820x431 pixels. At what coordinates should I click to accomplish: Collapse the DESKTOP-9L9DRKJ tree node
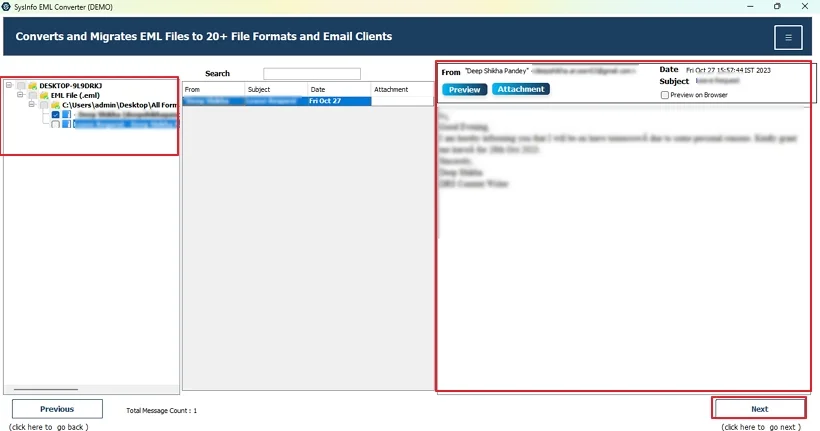tap(9, 85)
